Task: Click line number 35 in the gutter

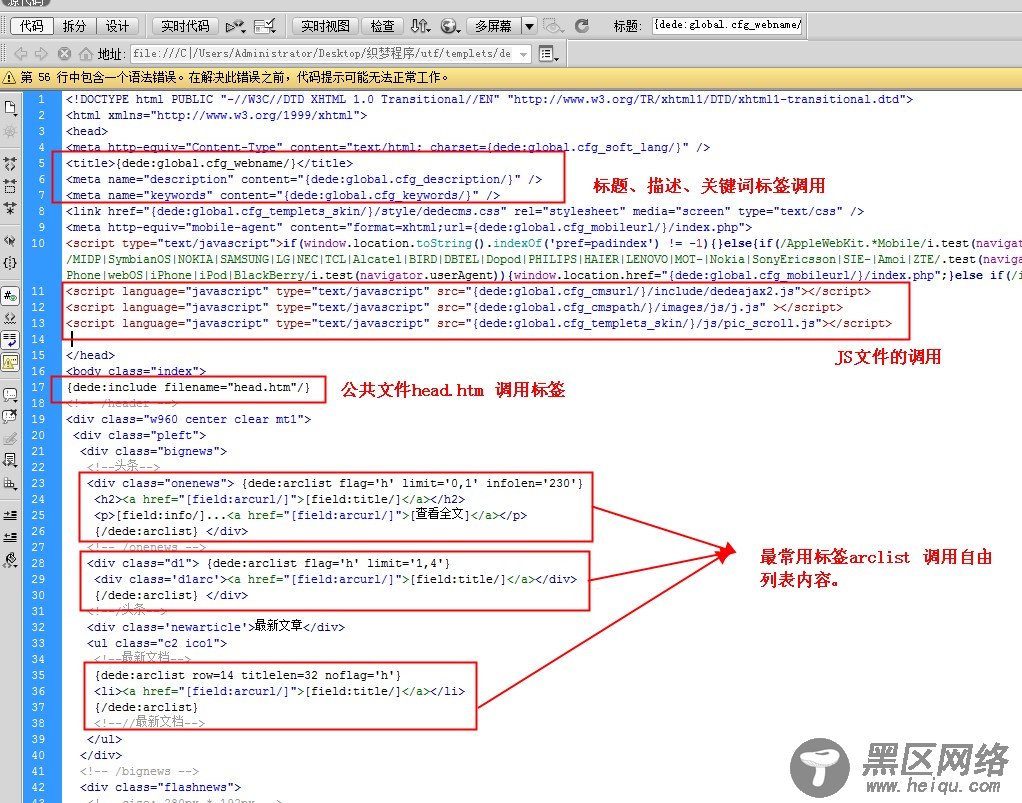Action: tap(38, 675)
